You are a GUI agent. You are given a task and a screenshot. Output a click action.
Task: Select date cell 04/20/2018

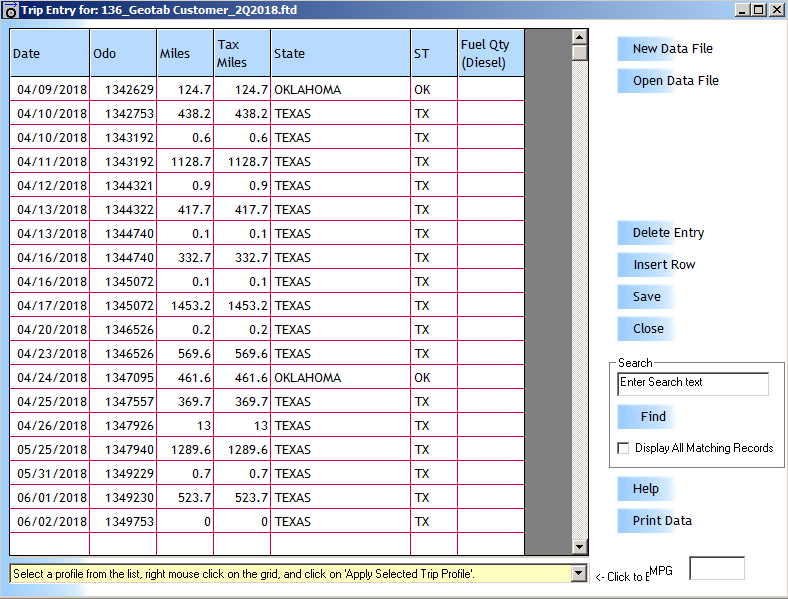pyautogui.click(x=50, y=330)
